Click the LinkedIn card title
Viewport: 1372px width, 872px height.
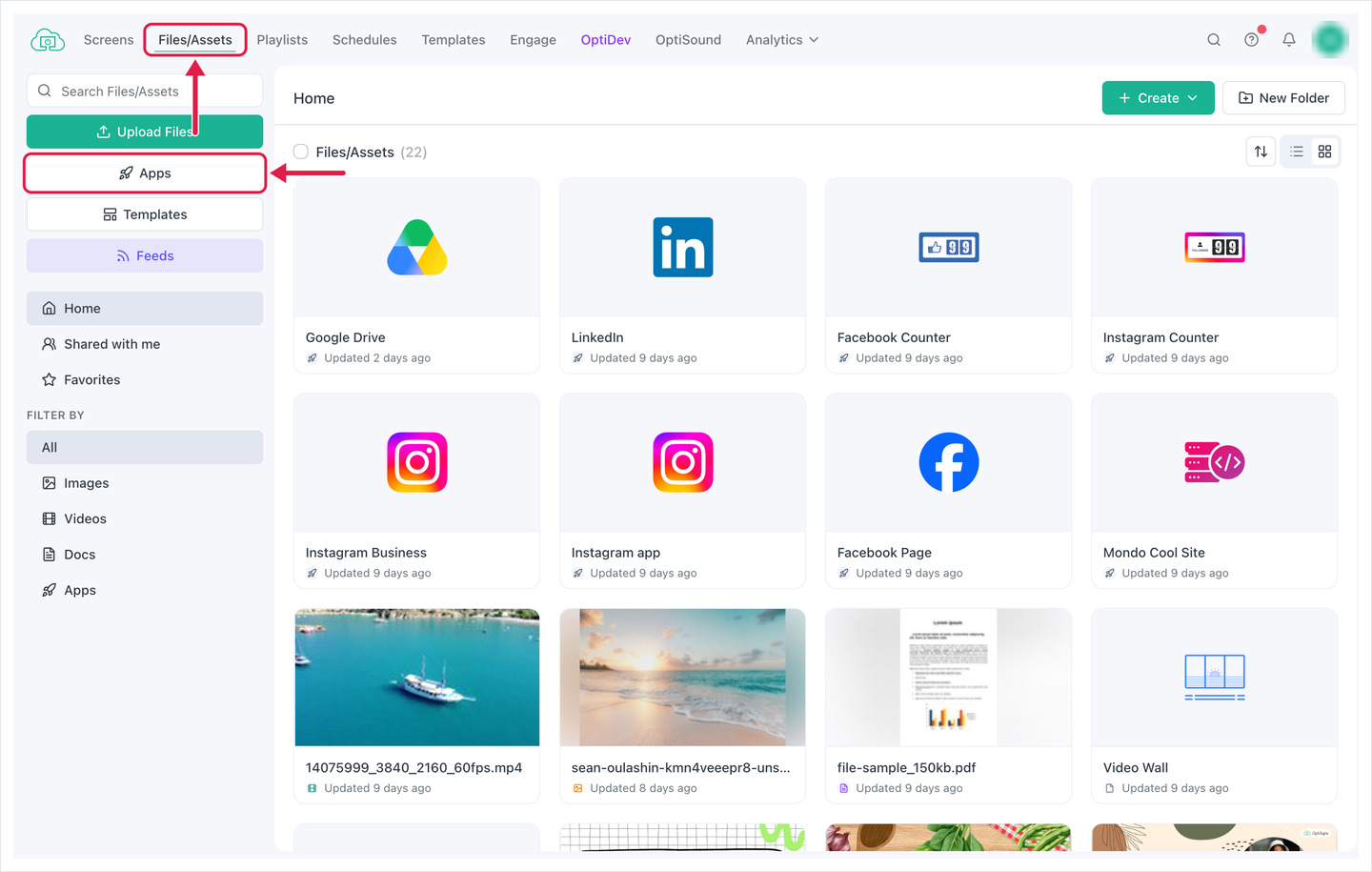click(597, 337)
